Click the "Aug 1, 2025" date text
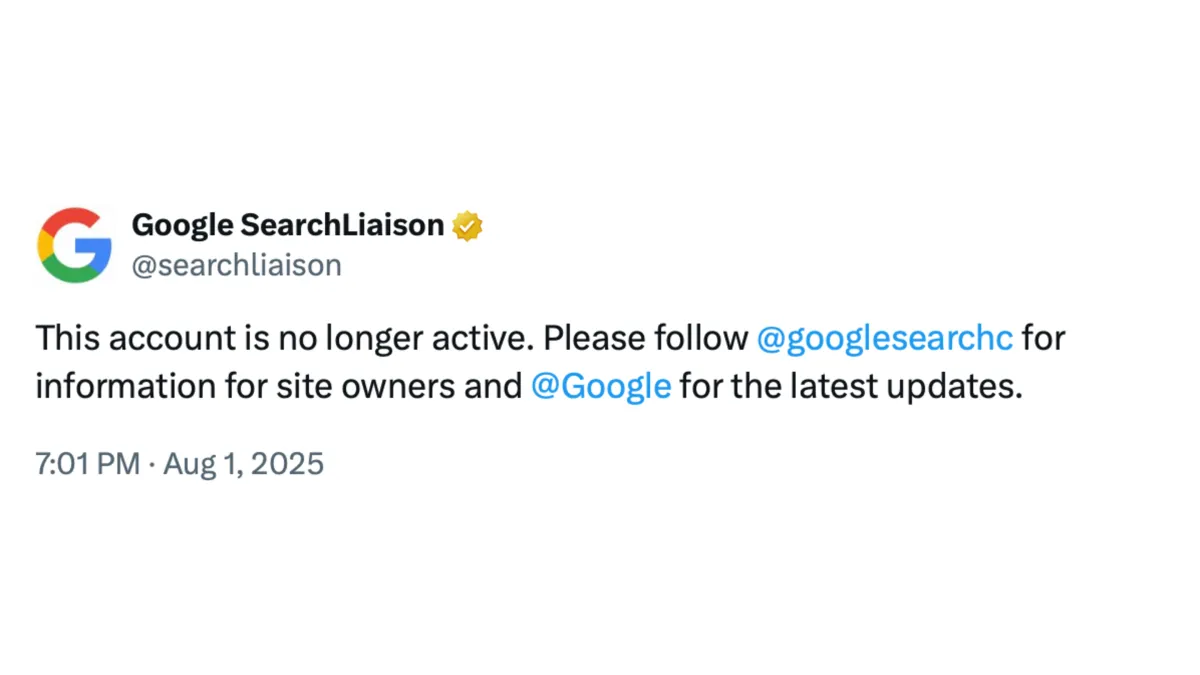 pos(243,463)
